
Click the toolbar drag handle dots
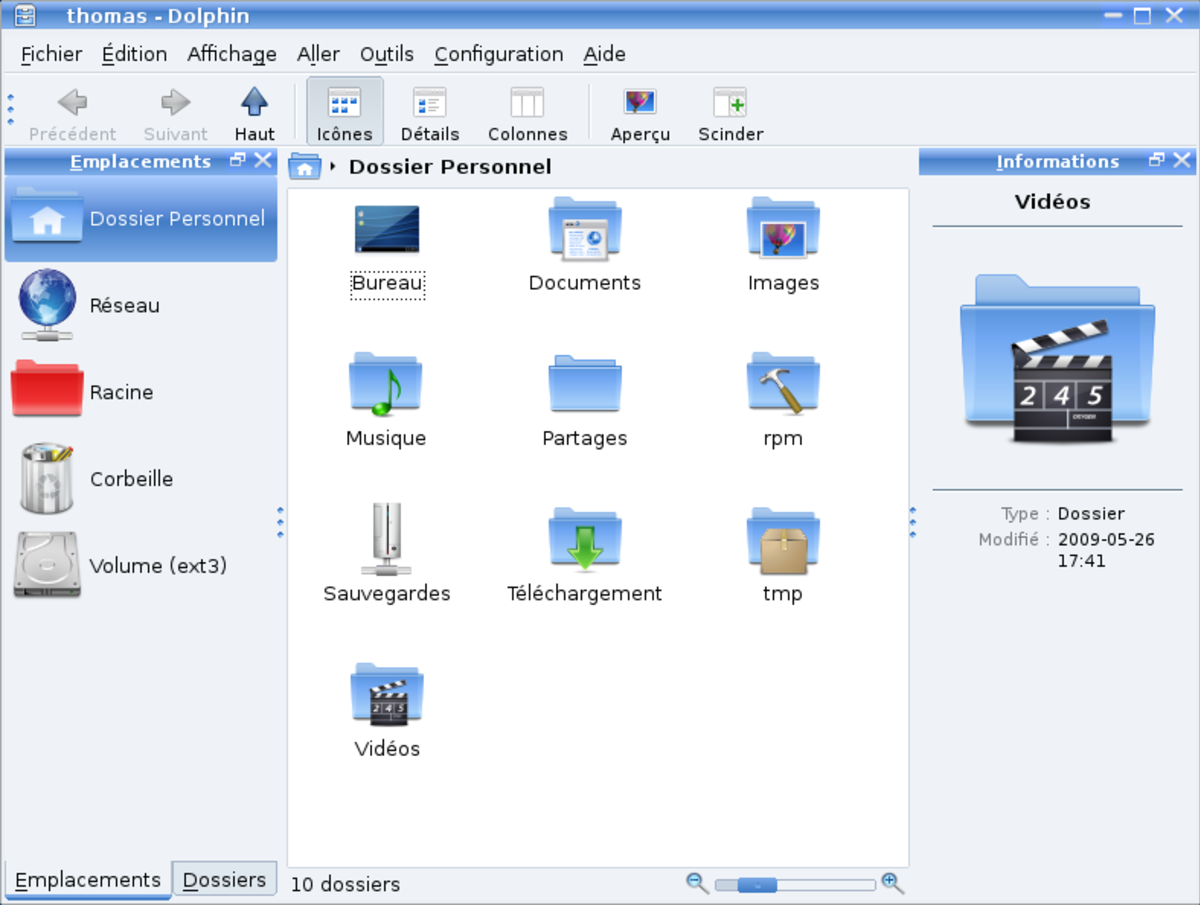click(11, 109)
